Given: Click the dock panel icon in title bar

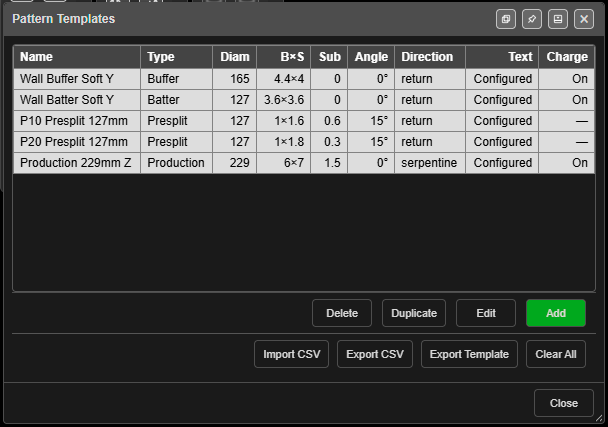Looking at the screenshot, I should coord(558,19).
